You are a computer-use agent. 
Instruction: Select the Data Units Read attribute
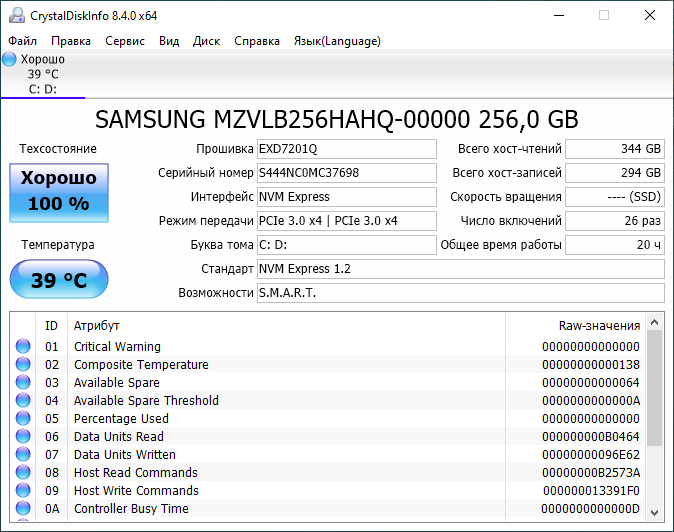(x=119, y=437)
